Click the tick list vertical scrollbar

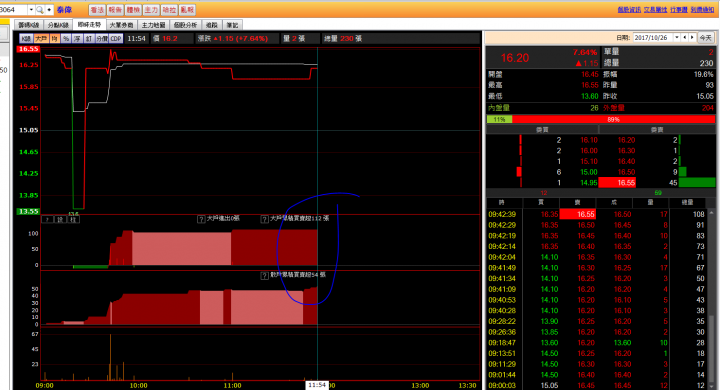[711, 299]
